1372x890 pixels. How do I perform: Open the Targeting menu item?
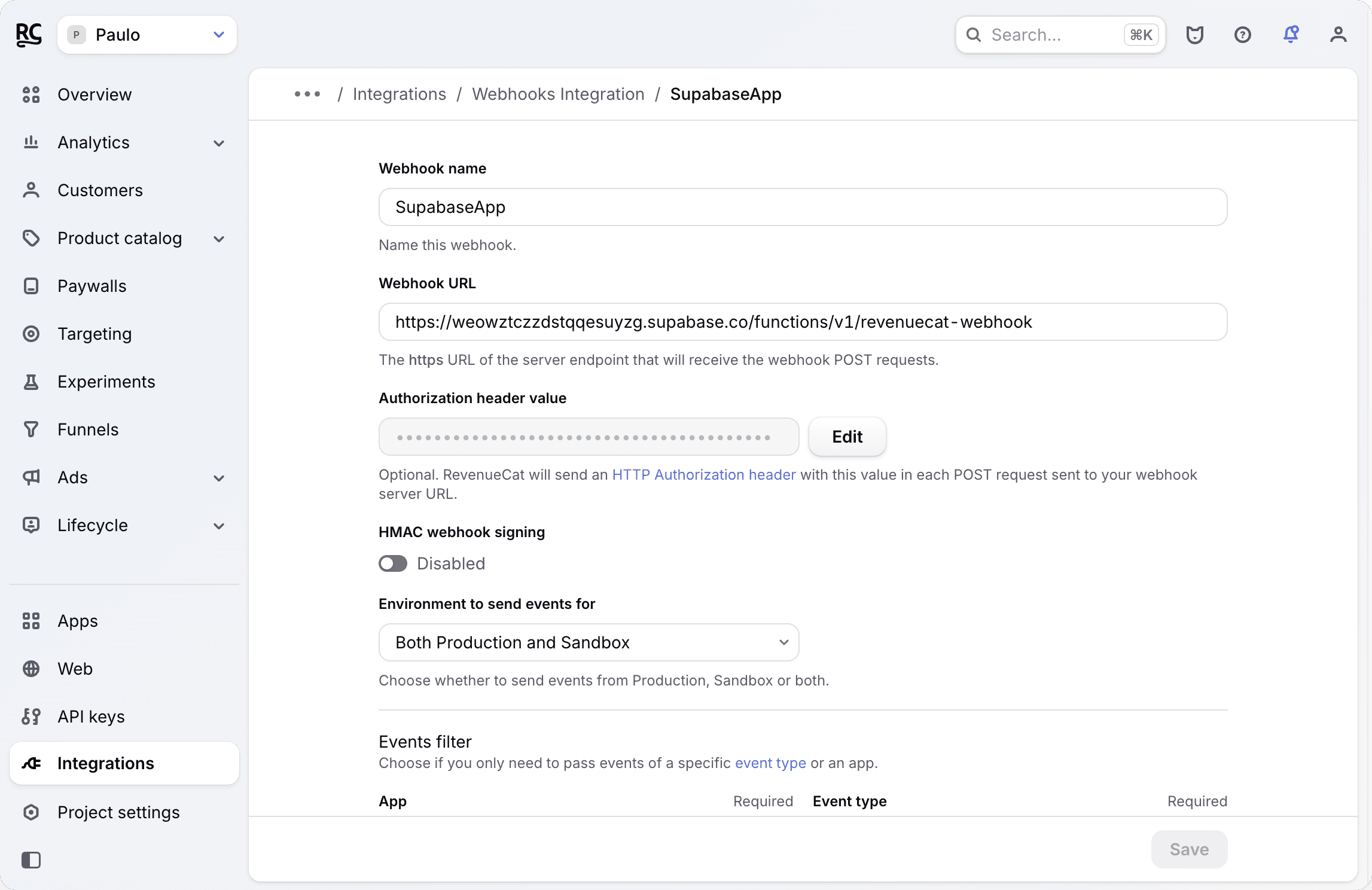click(x=124, y=334)
